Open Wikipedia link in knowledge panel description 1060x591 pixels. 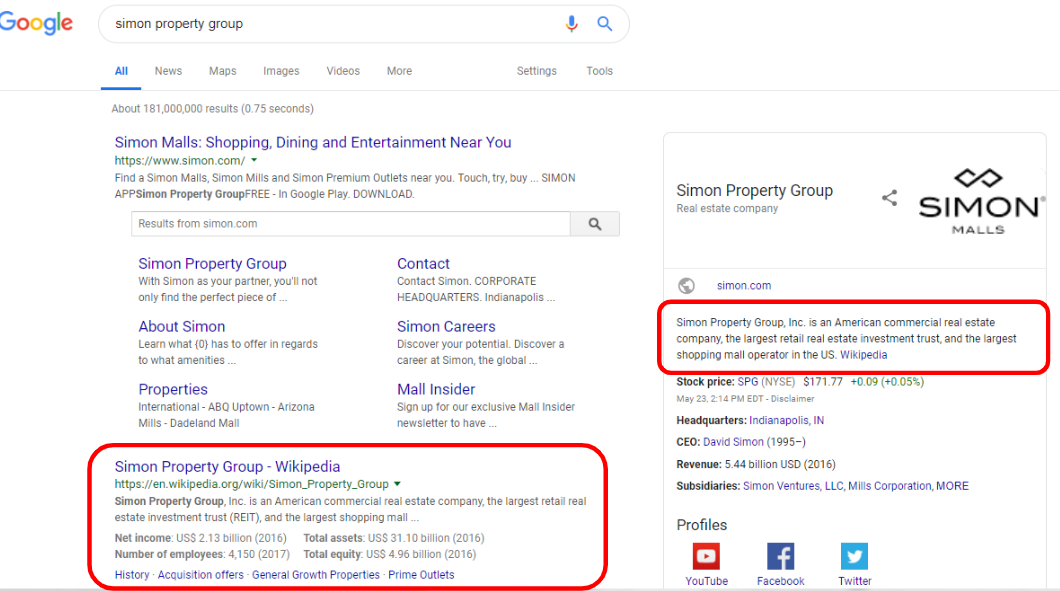[x=863, y=355]
